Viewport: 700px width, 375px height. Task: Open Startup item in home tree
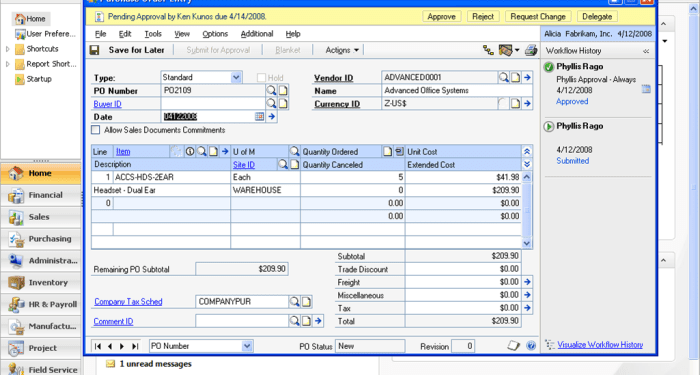pyautogui.click(x=39, y=79)
